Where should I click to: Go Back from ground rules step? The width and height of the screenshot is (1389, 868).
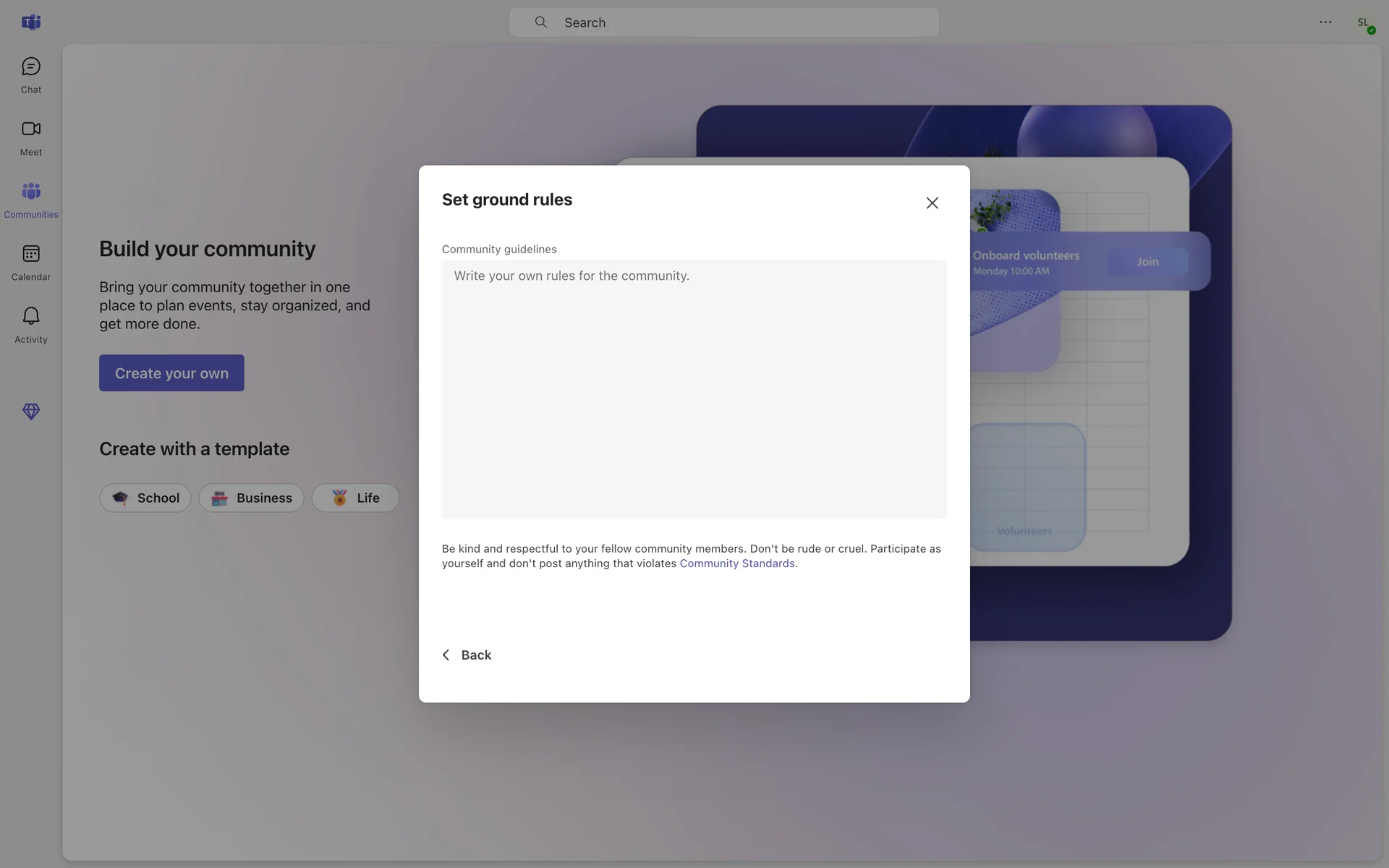tap(467, 655)
